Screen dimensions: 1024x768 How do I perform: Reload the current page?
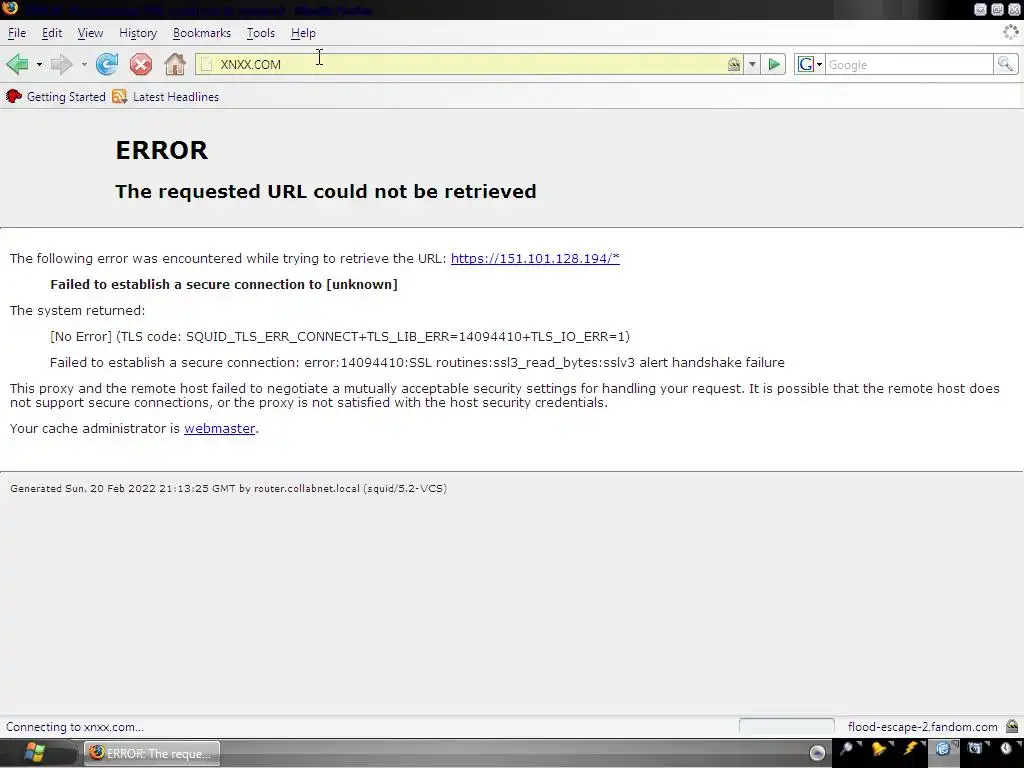[x=107, y=64]
